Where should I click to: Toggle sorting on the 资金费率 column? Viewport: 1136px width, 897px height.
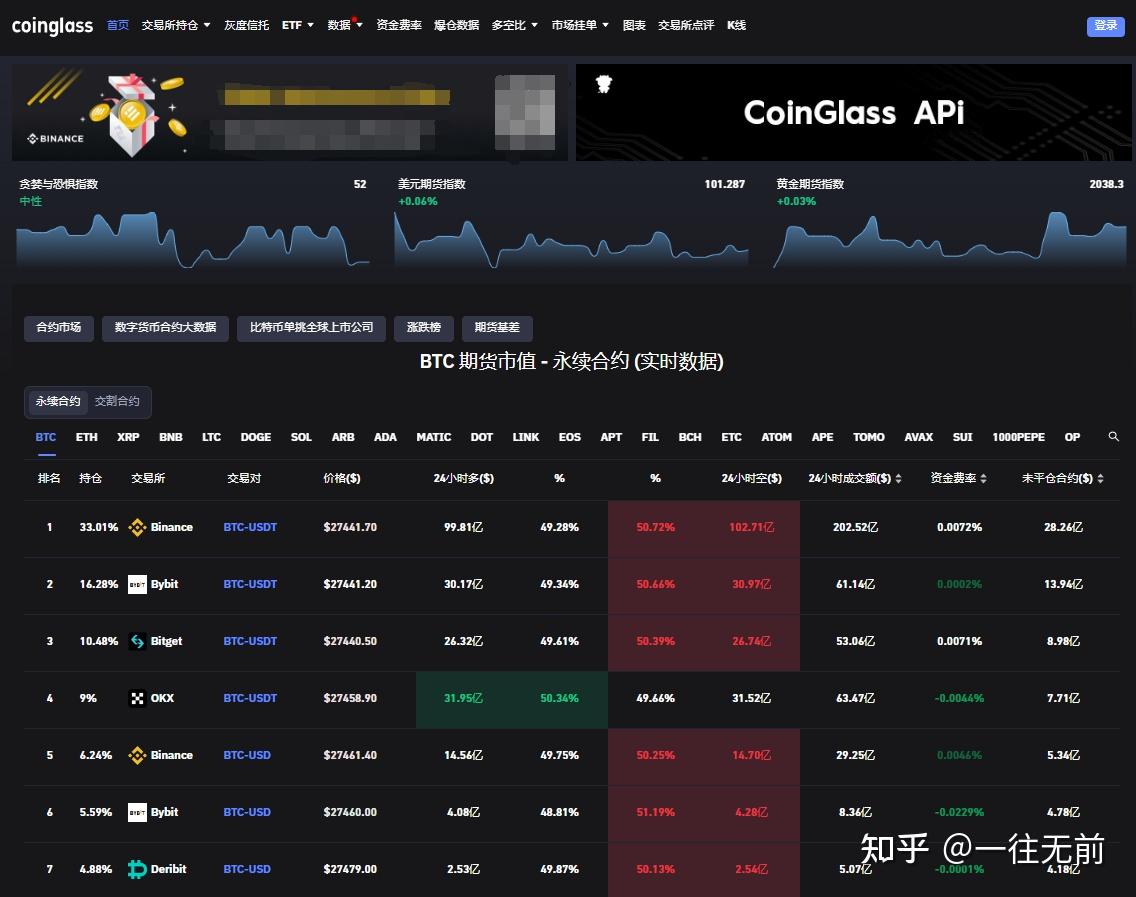point(957,478)
